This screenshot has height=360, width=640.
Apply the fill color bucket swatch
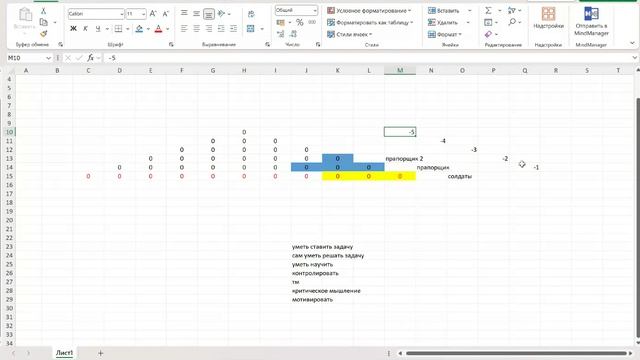[x=139, y=29]
